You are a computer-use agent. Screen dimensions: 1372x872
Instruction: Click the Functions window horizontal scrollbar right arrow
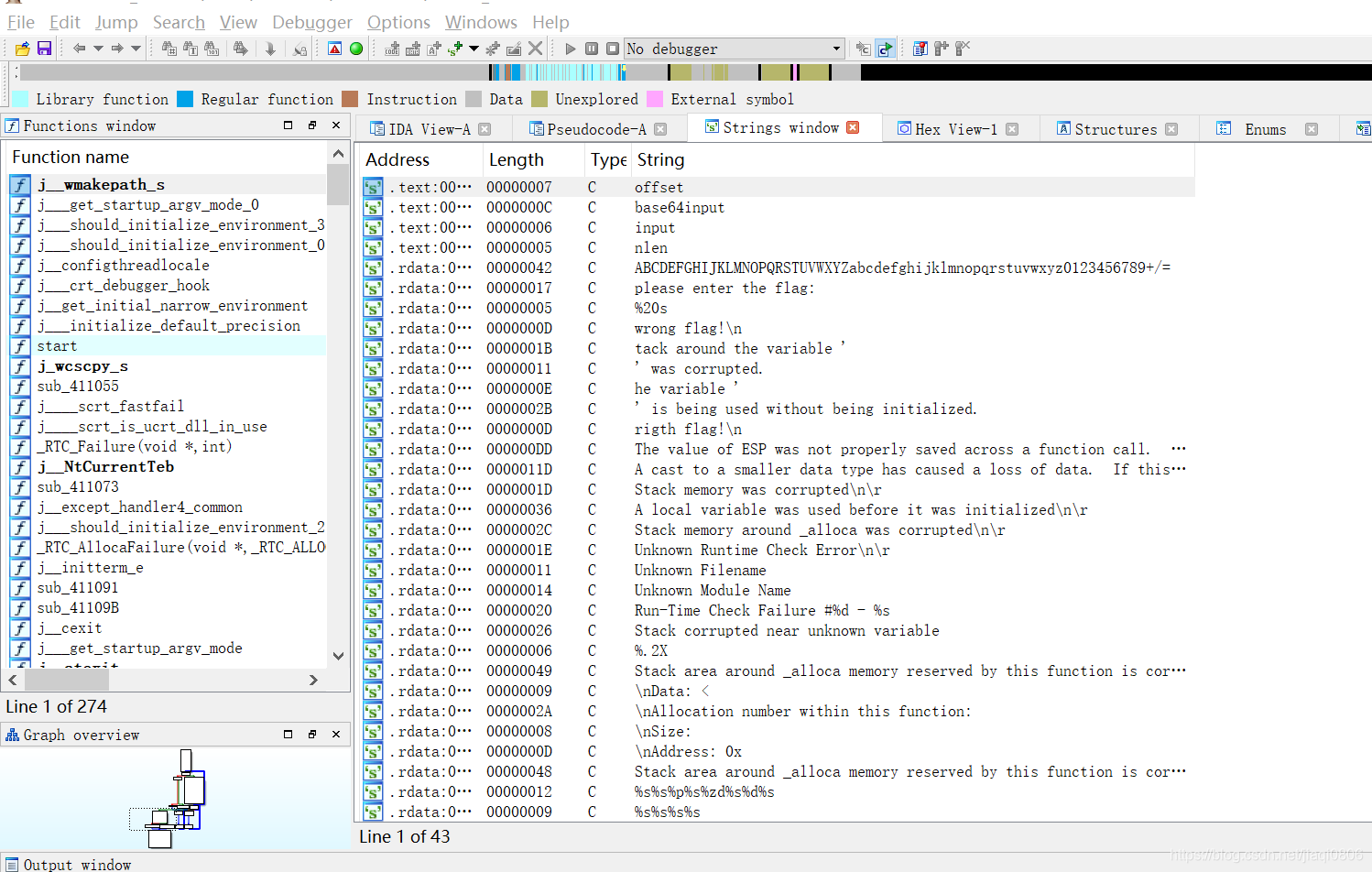click(x=313, y=680)
